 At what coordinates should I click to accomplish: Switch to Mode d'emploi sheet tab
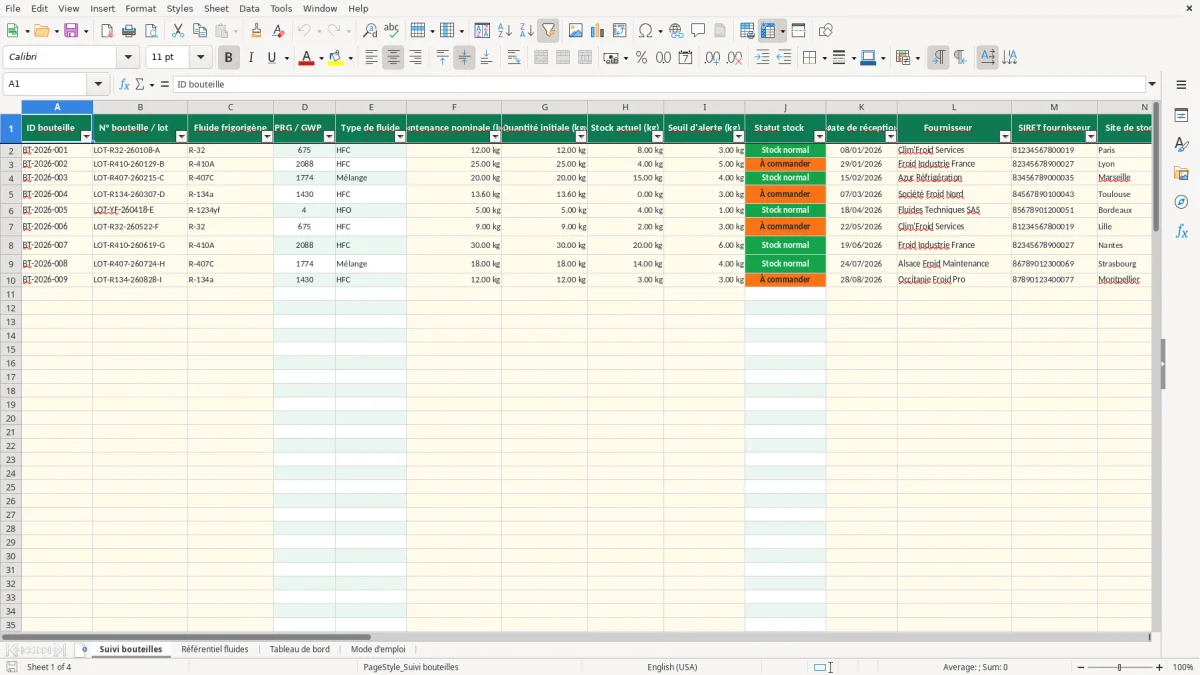click(x=378, y=649)
